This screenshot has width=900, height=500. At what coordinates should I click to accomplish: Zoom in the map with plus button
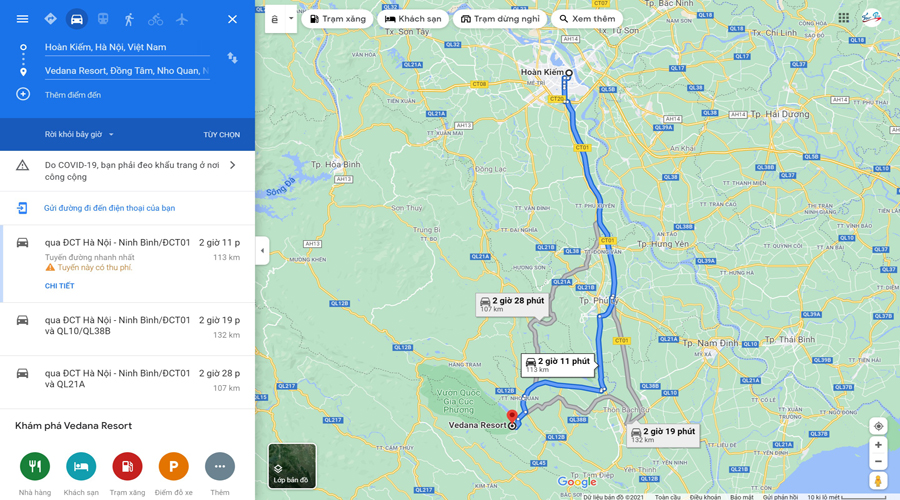pyautogui.click(x=878, y=445)
